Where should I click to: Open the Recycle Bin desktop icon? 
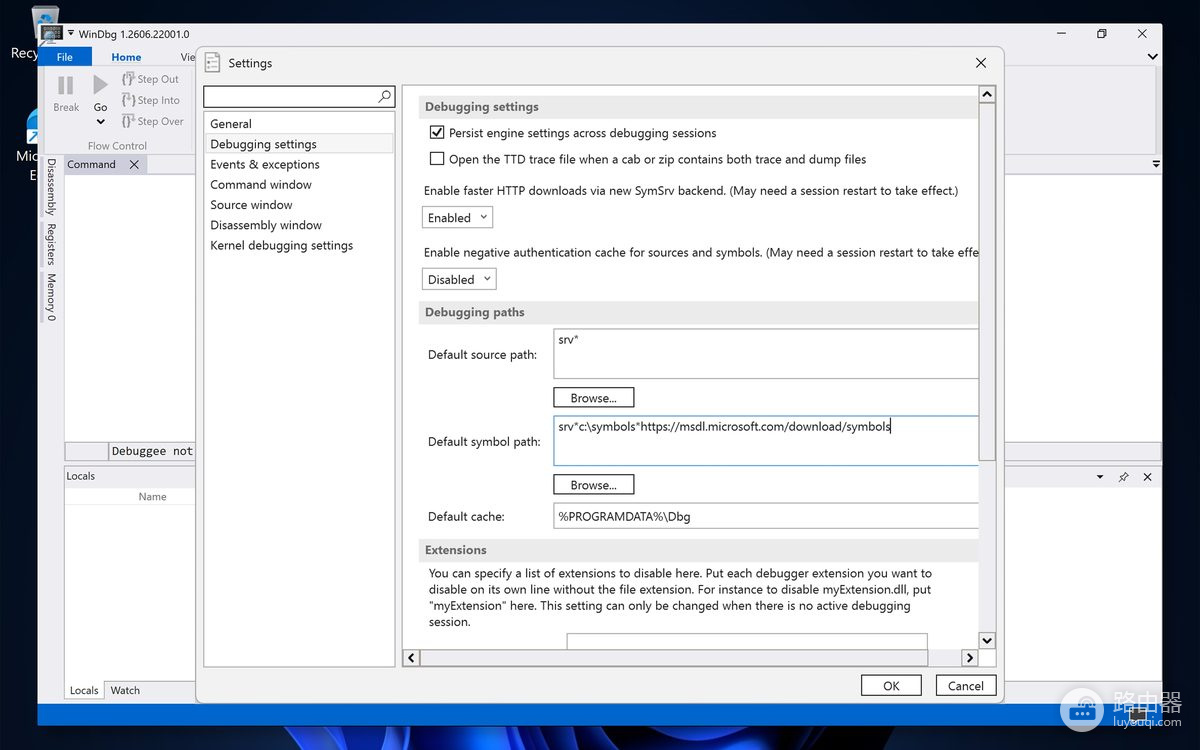(44, 20)
